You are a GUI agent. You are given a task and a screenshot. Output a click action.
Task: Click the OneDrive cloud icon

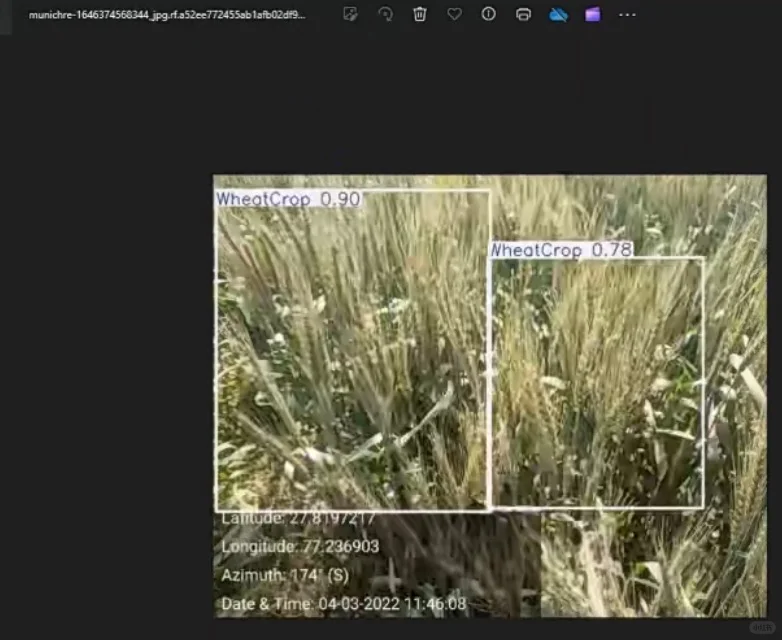point(558,14)
